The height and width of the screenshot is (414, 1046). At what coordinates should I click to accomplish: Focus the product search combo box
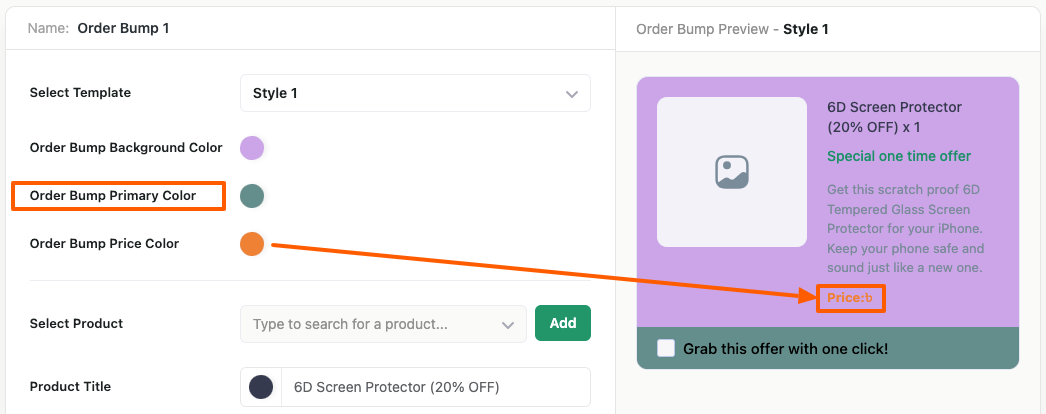pyautogui.click(x=370, y=324)
